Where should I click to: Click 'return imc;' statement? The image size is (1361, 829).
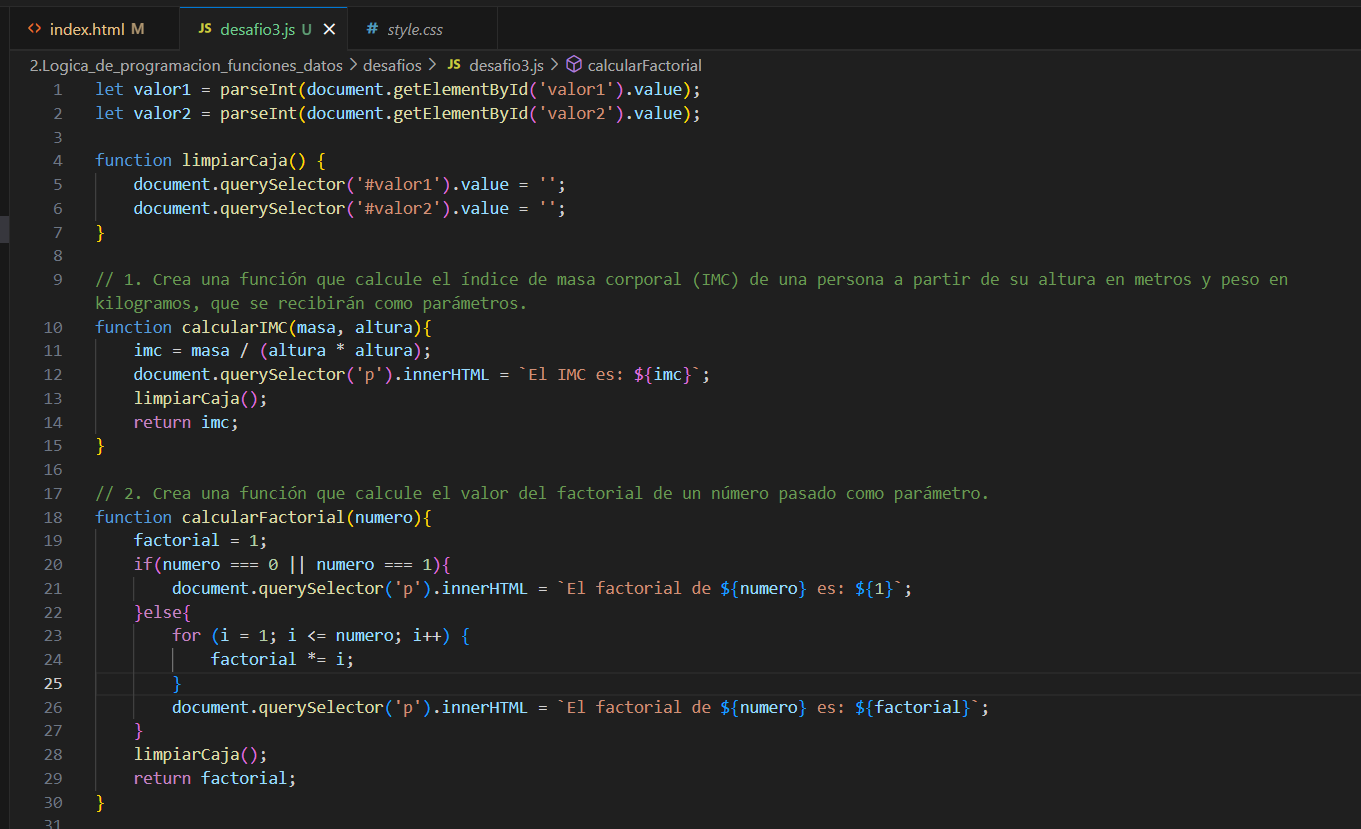click(186, 422)
